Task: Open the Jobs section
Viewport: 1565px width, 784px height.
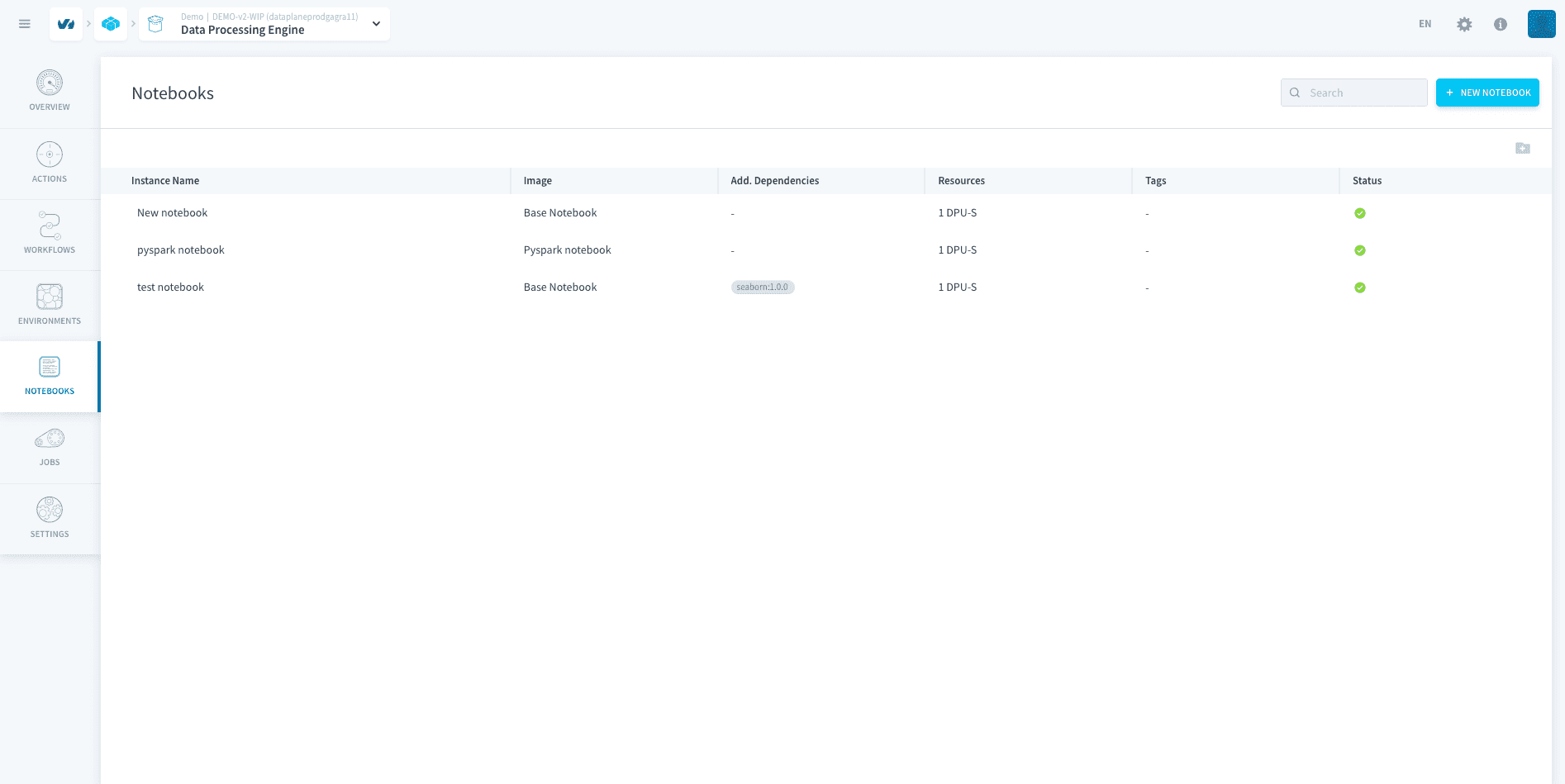Action: click(50, 448)
